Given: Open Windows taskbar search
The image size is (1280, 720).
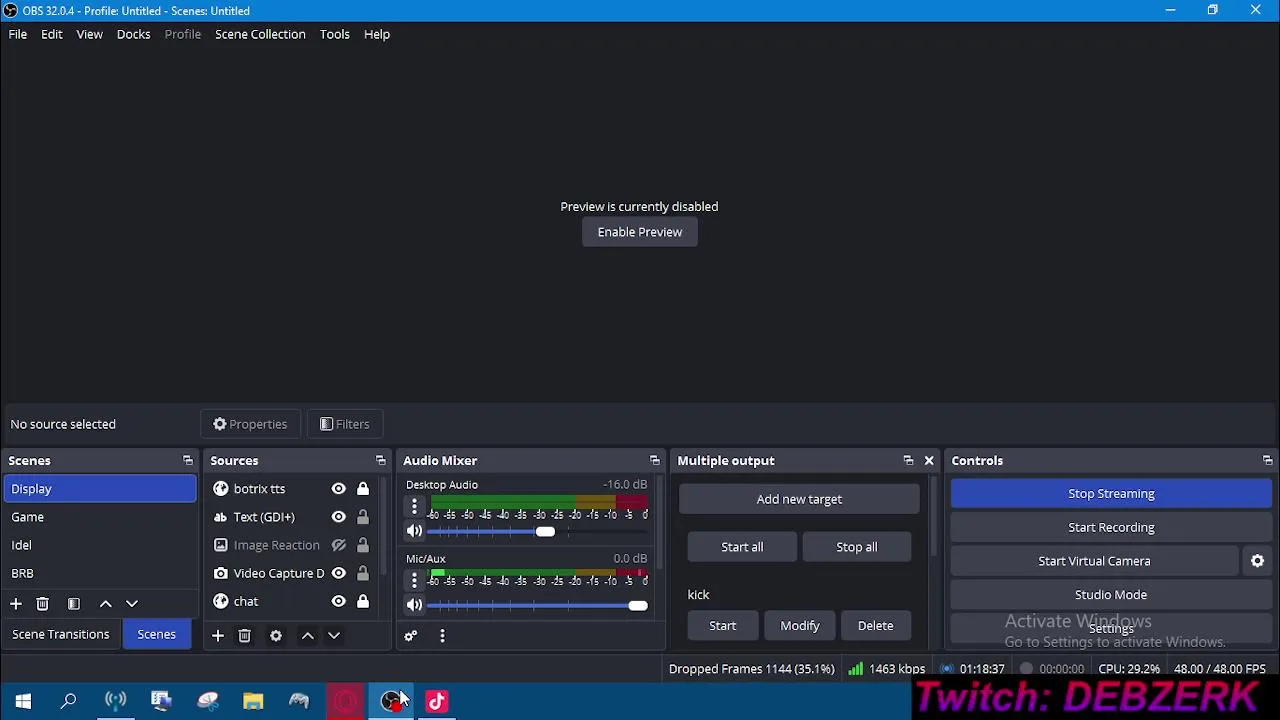Looking at the screenshot, I should point(69,701).
